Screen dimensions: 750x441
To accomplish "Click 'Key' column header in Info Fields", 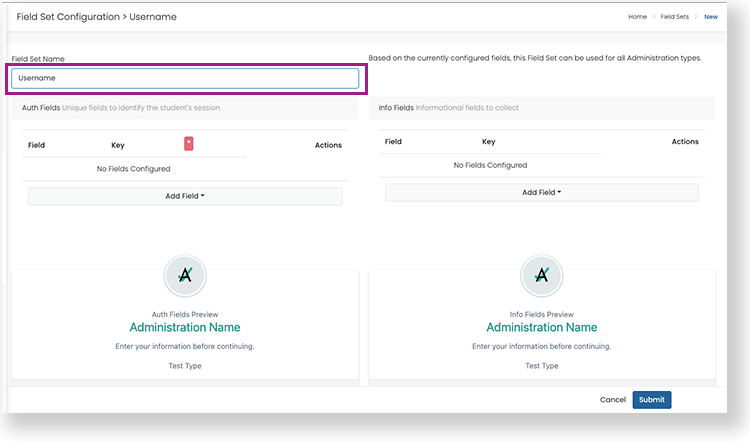I will click(488, 142).
